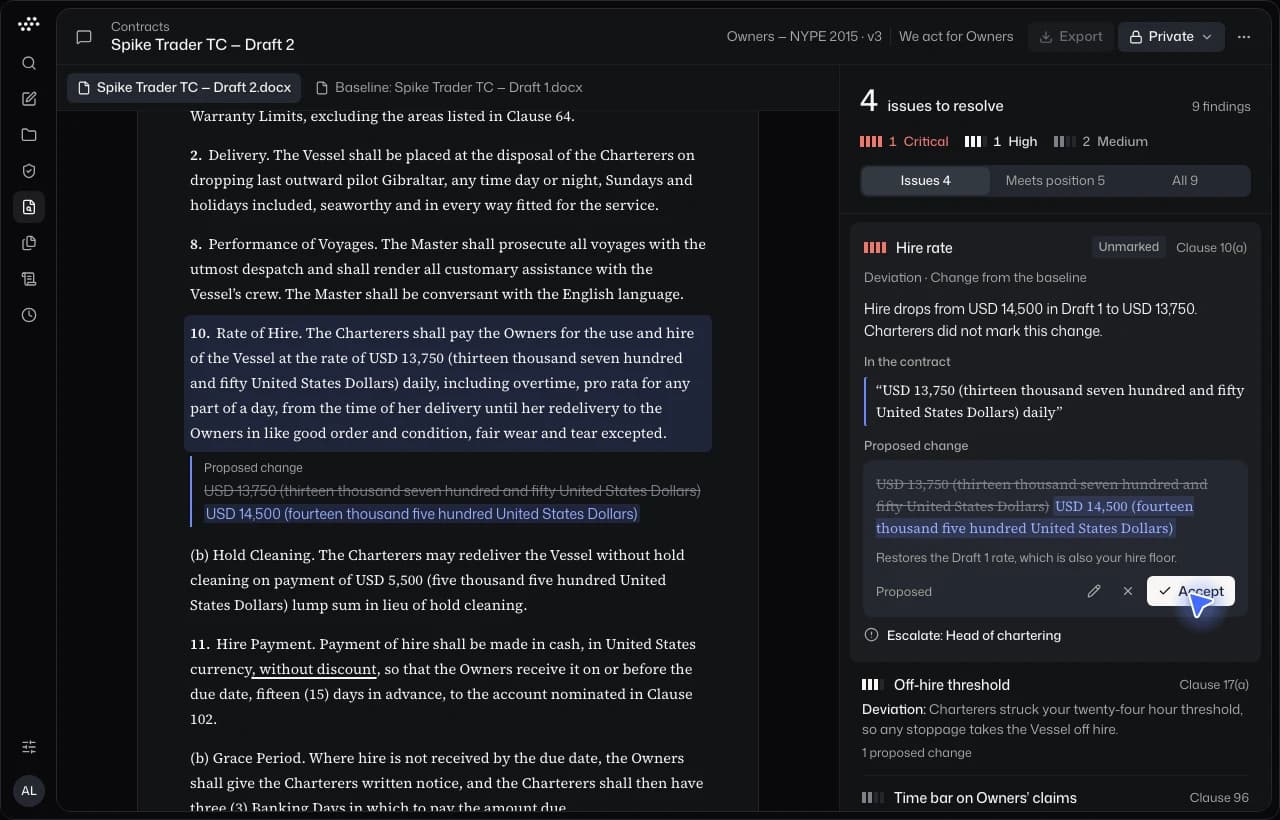Filter by 1 High severity
Image resolution: width=1280 pixels, height=820 pixels.
point(1001,142)
